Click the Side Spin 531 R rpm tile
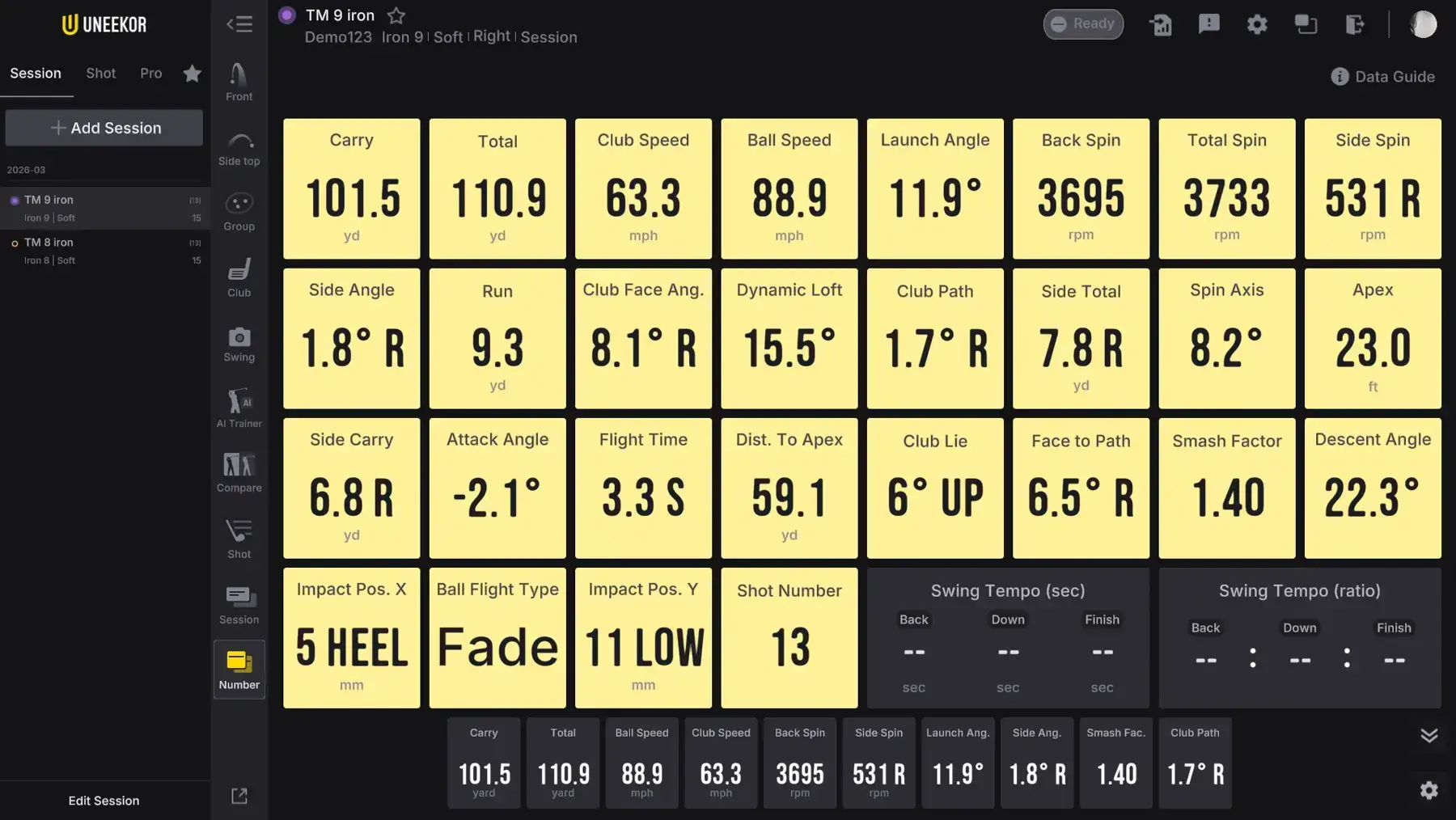The image size is (1456, 820). (1373, 188)
